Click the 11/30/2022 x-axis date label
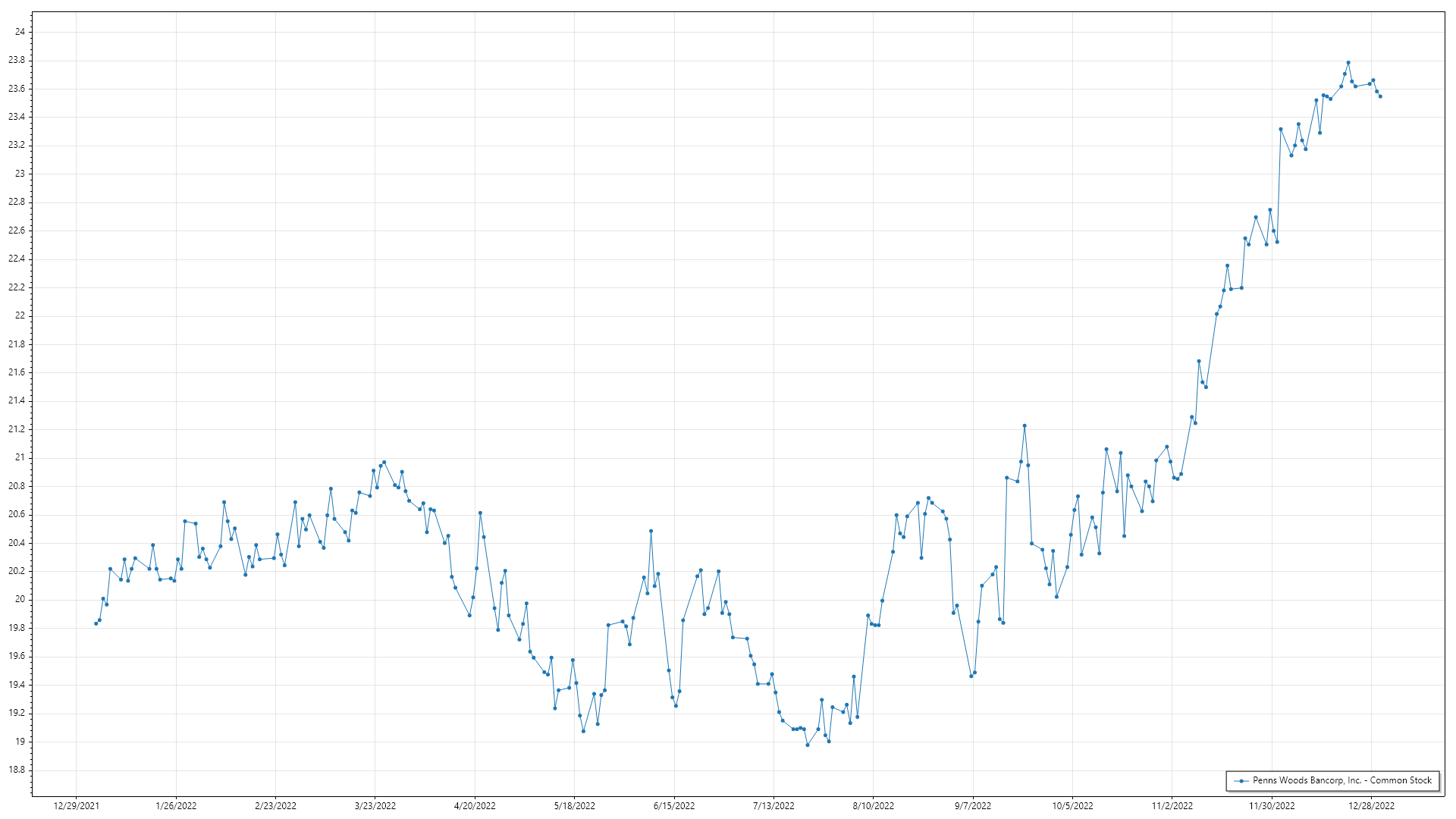 [1272, 806]
